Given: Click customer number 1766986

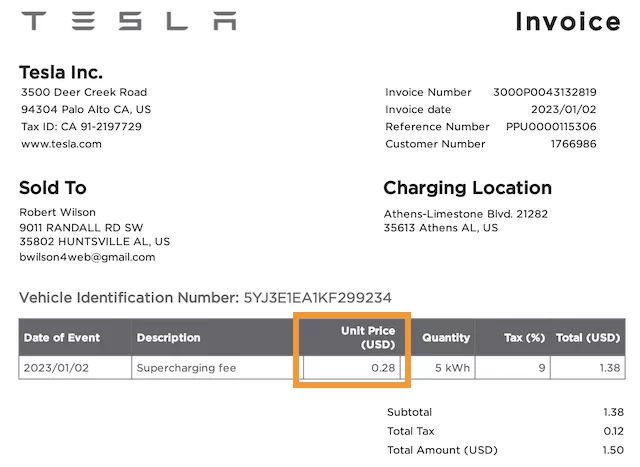Looking at the screenshot, I should coord(573,144).
